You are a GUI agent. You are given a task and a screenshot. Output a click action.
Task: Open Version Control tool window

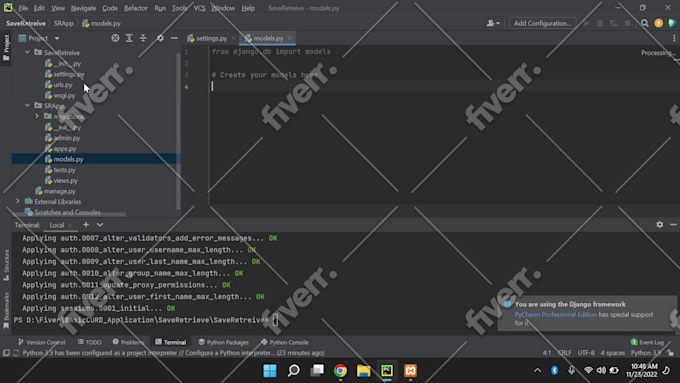coord(42,342)
